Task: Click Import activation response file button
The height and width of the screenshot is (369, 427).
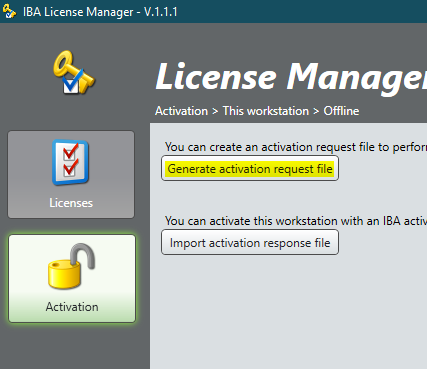Action: tap(250, 243)
